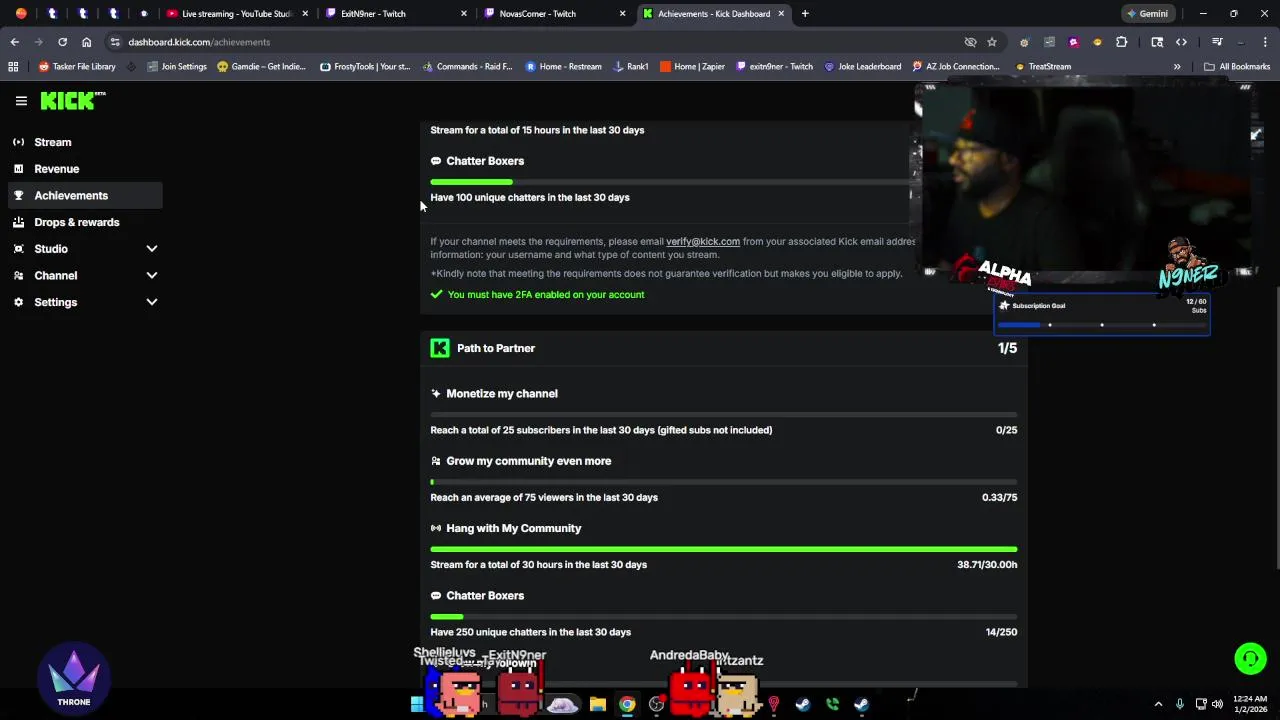Viewport: 1280px width, 720px height.
Task: Click the taskbar volume speaker icon
Action: [x=1217, y=704]
